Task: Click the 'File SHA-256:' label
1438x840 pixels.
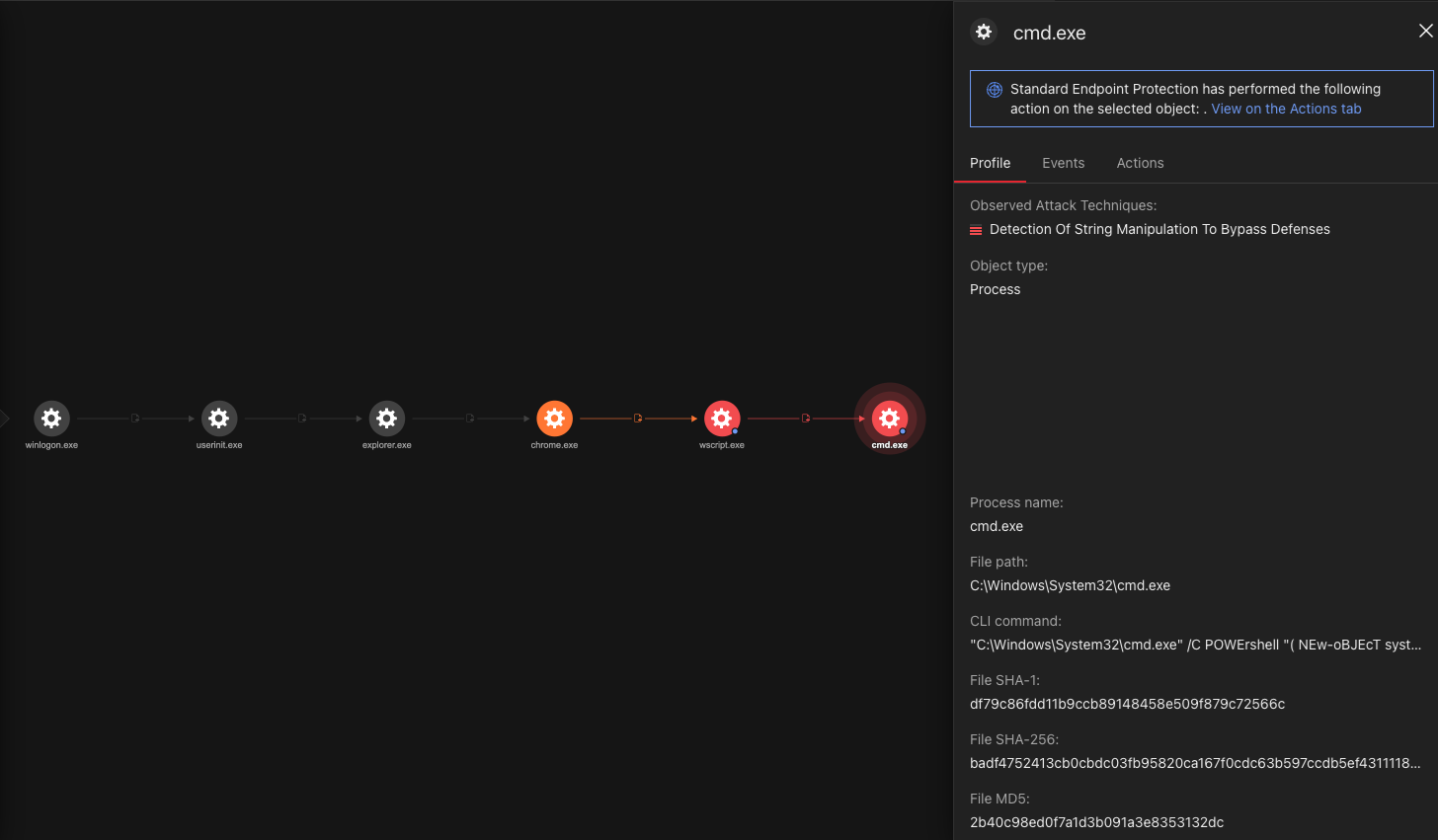Action: tap(1013, 739)
